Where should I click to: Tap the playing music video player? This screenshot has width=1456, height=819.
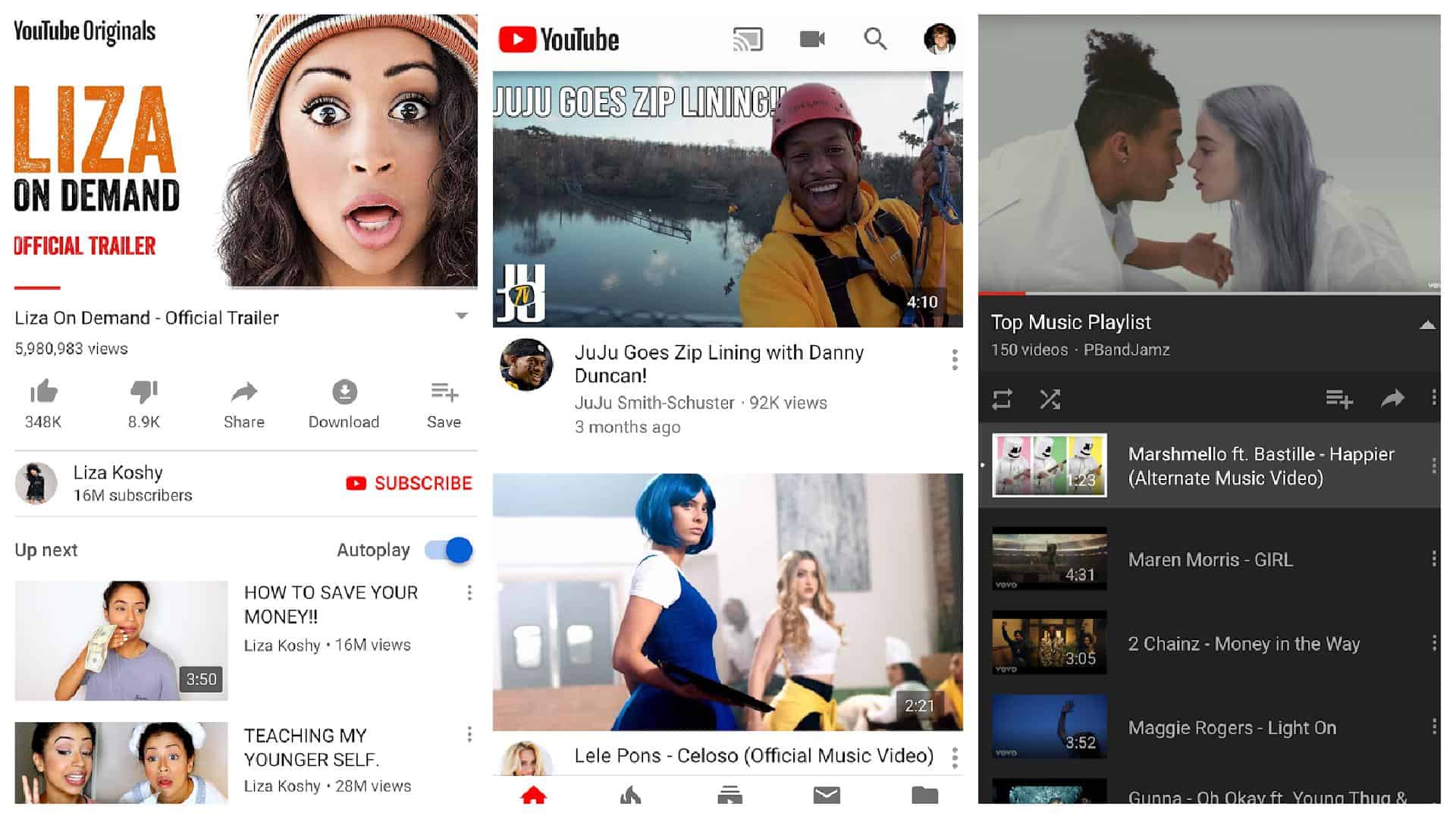coord(1209,152)
